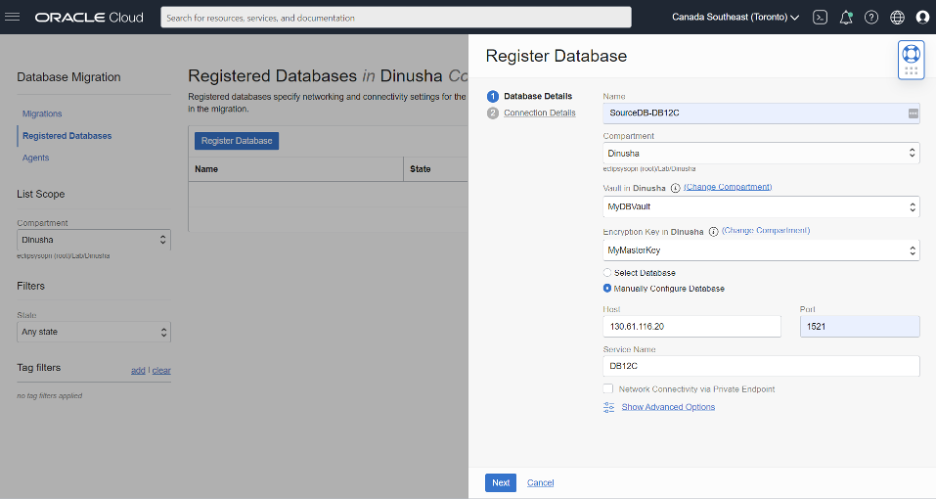Screen dimensions: 936x500
Task: Select the Select Database radio option
Action: point(607,273)
